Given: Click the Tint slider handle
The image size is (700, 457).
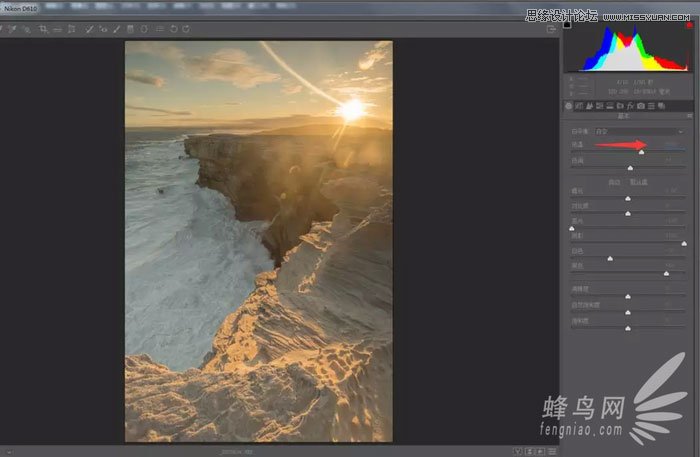Looking at the screenshot, I should tap(630, 167).
